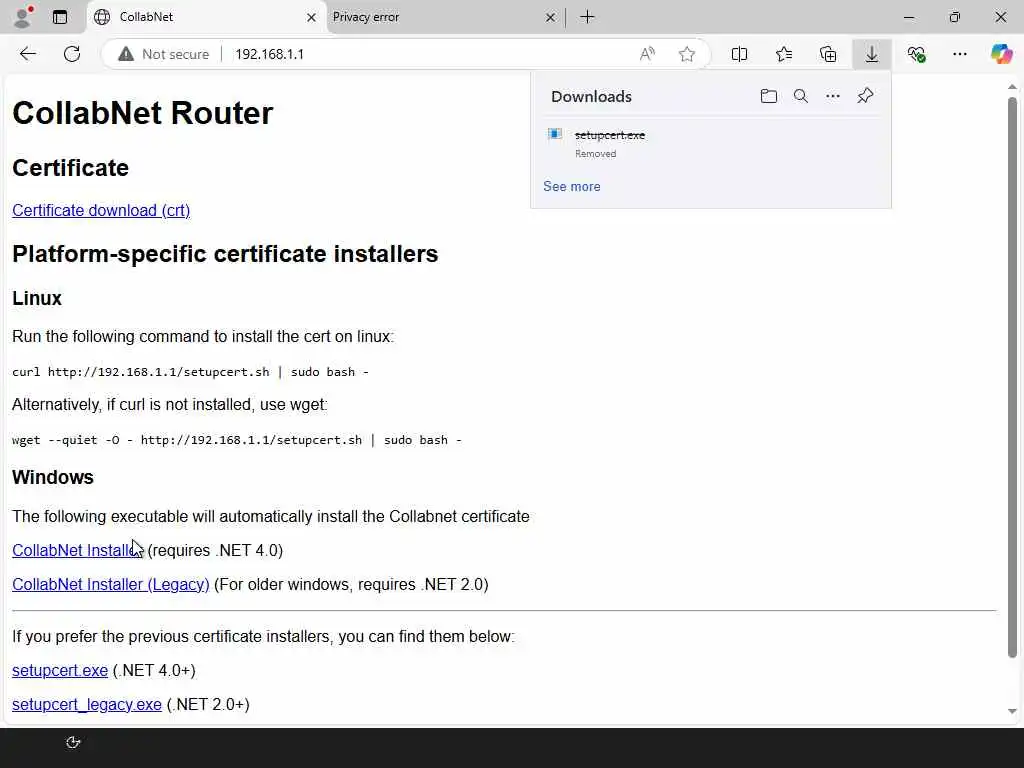The image size is (1024, 768).
Task: Toggle the Downloads toolbar button
Action: tap(872, 54)
